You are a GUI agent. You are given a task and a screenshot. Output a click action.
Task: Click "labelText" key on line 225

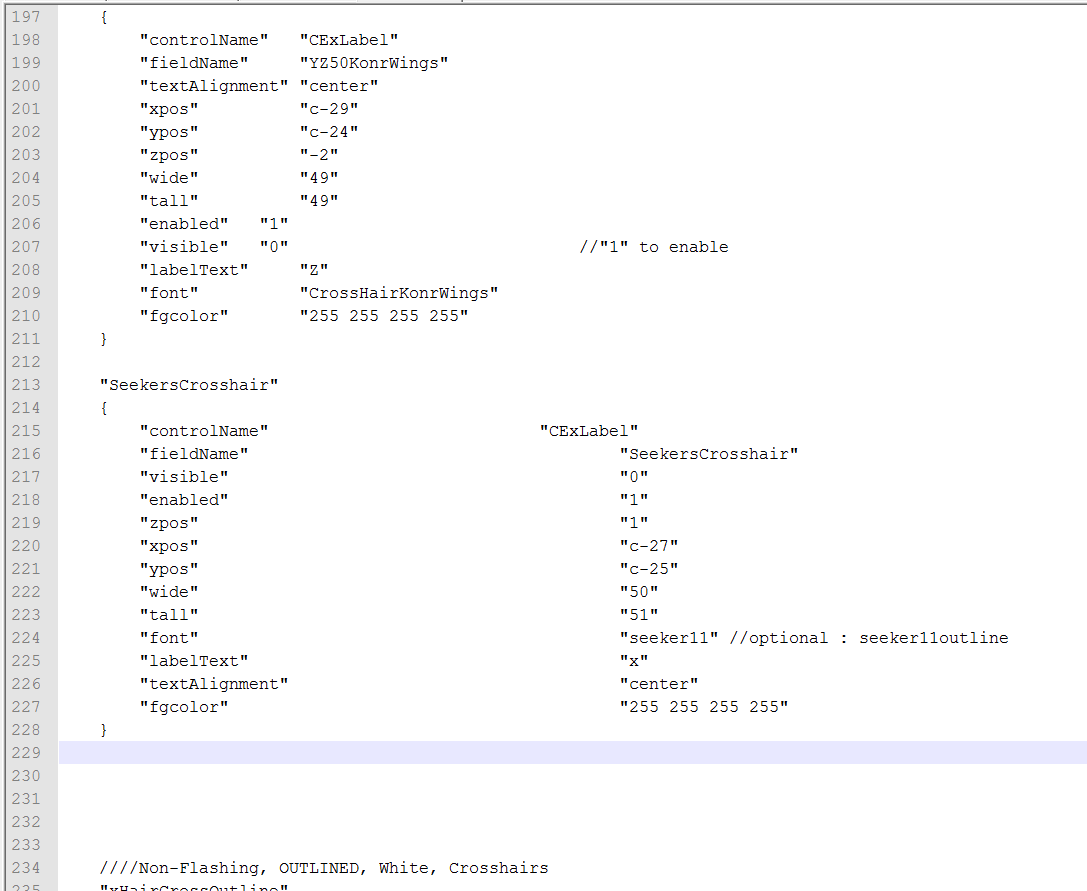click(194, 661)
